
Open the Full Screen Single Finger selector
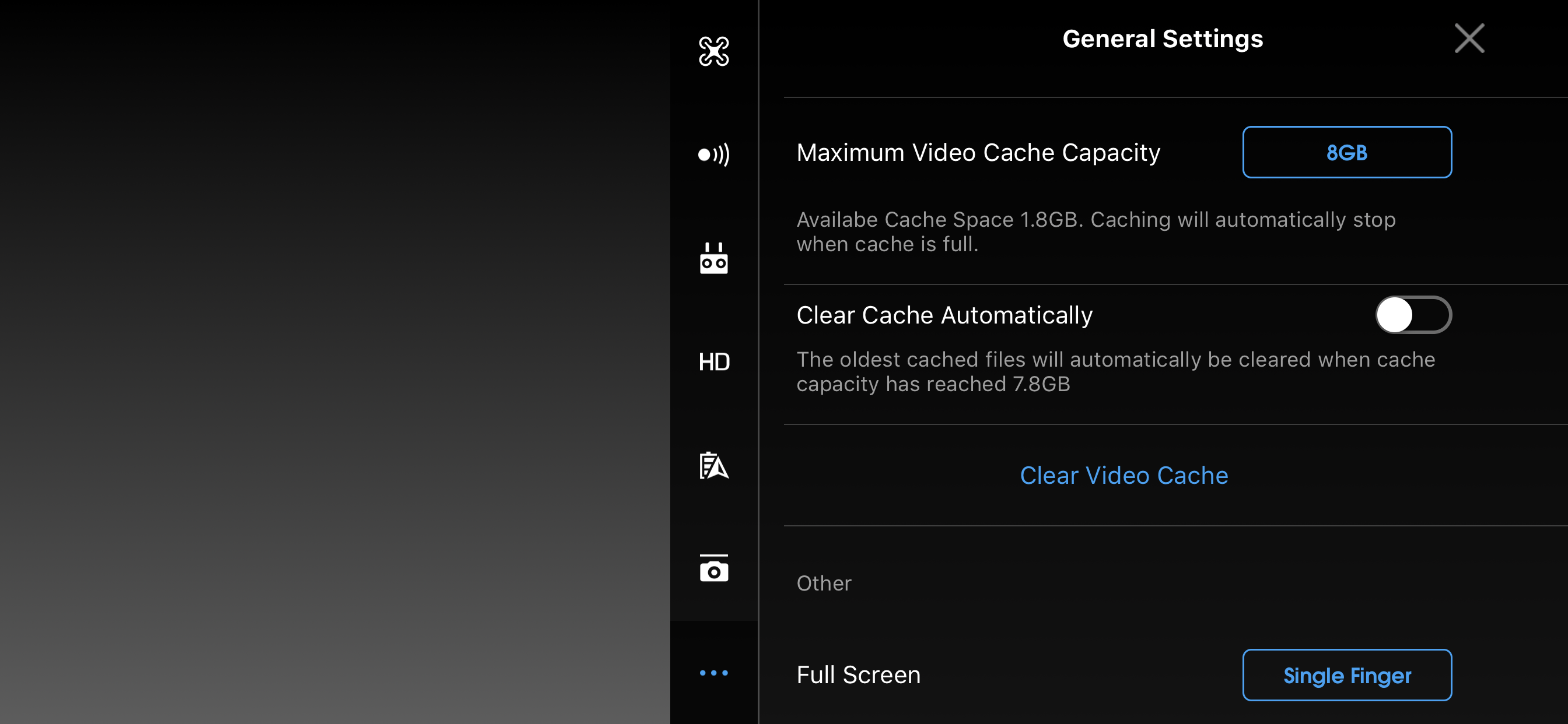click(x=1346, y=674)
